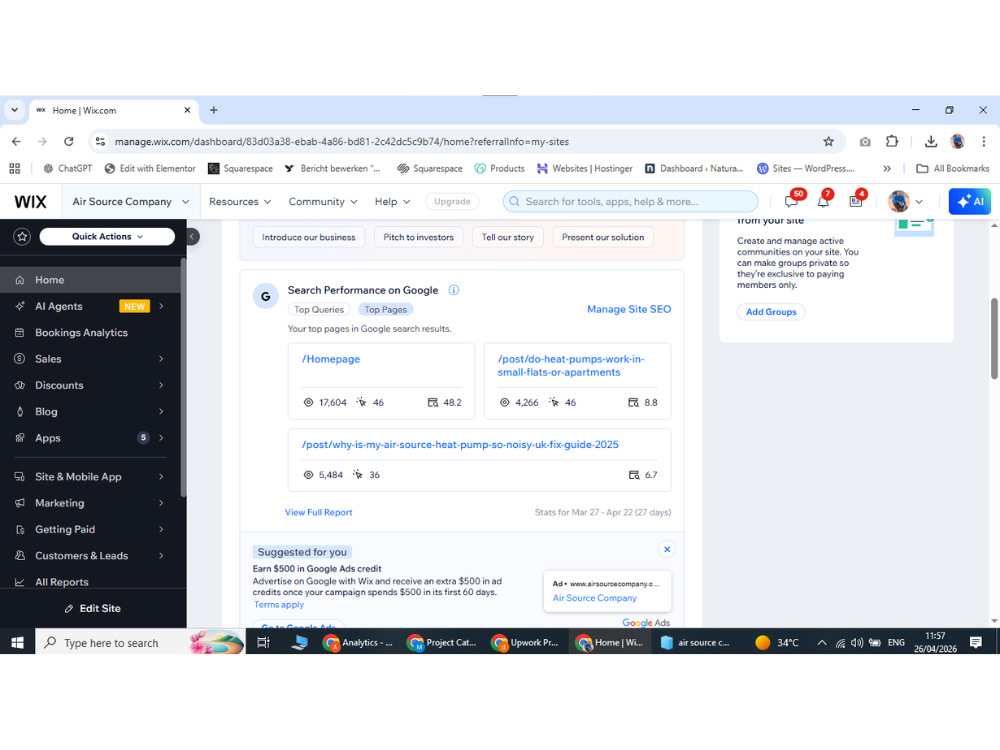Screen dimensions: 1000x750
Task: Open Windows notification center icon
Action: (x=976, y=642)
